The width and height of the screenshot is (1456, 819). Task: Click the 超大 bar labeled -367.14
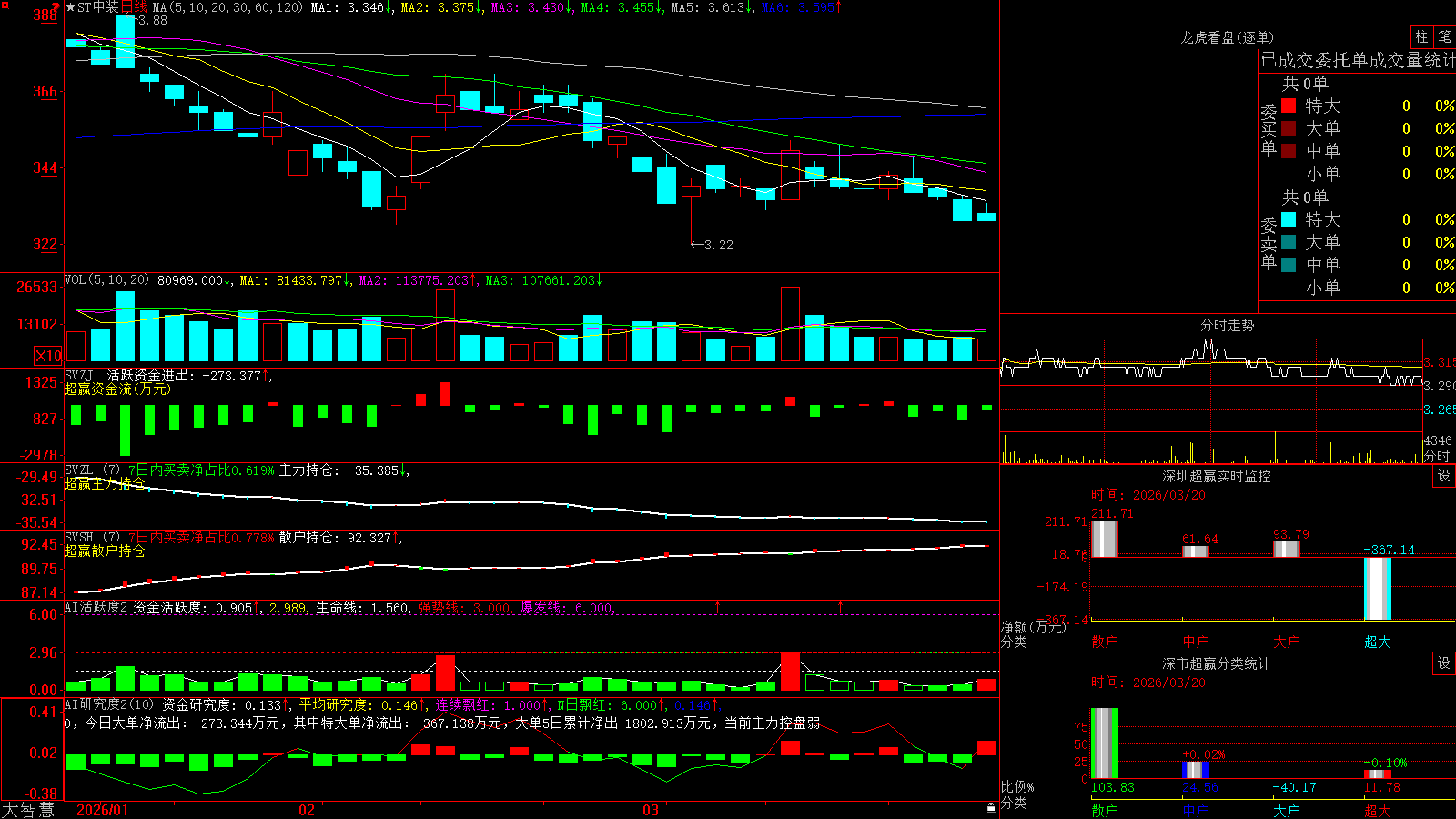pos(1377,589)
